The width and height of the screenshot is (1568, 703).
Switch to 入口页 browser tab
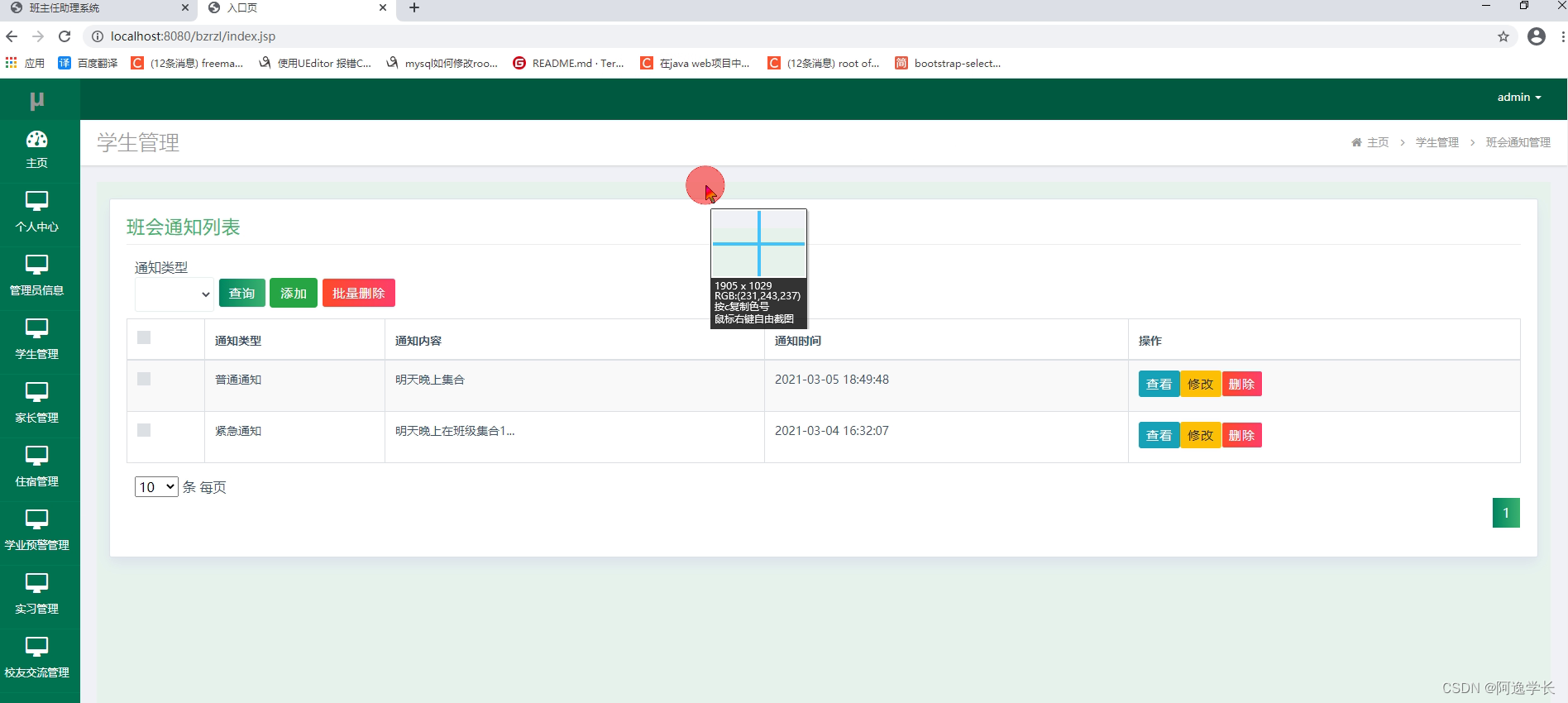pos(296,8)
